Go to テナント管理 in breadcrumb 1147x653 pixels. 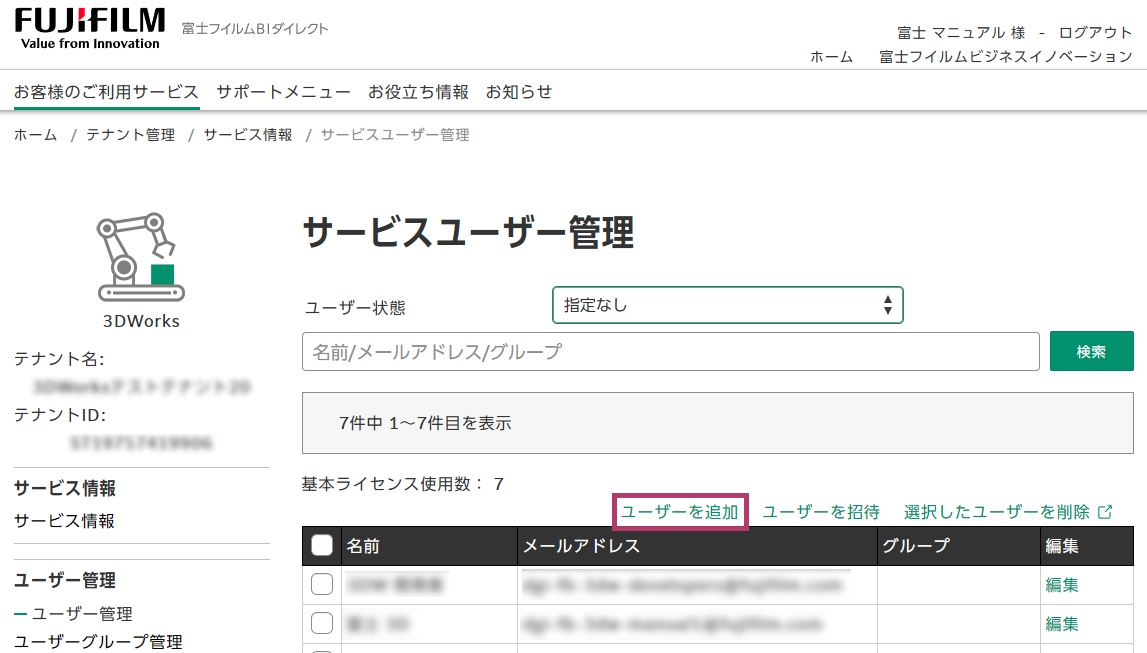130,135
